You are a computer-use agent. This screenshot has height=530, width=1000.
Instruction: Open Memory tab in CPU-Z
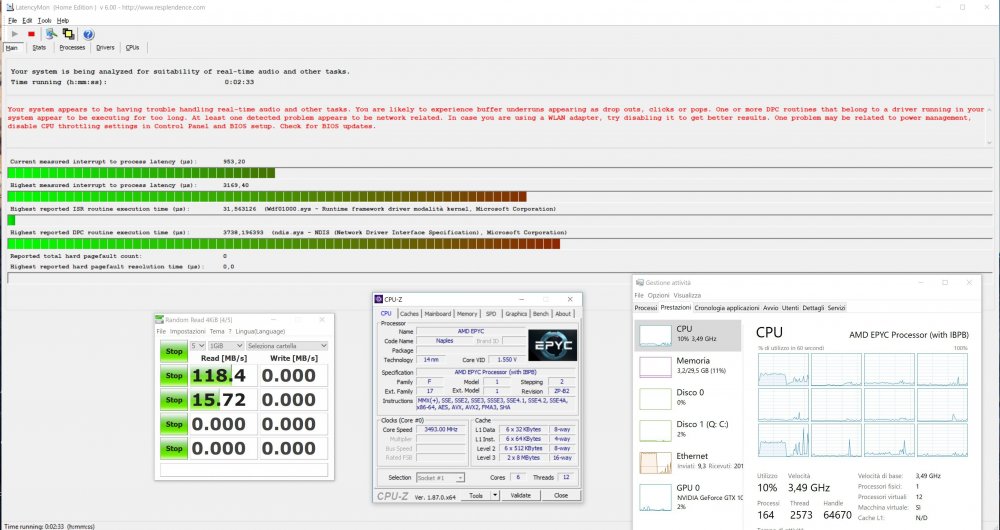[x=467, y=314]
